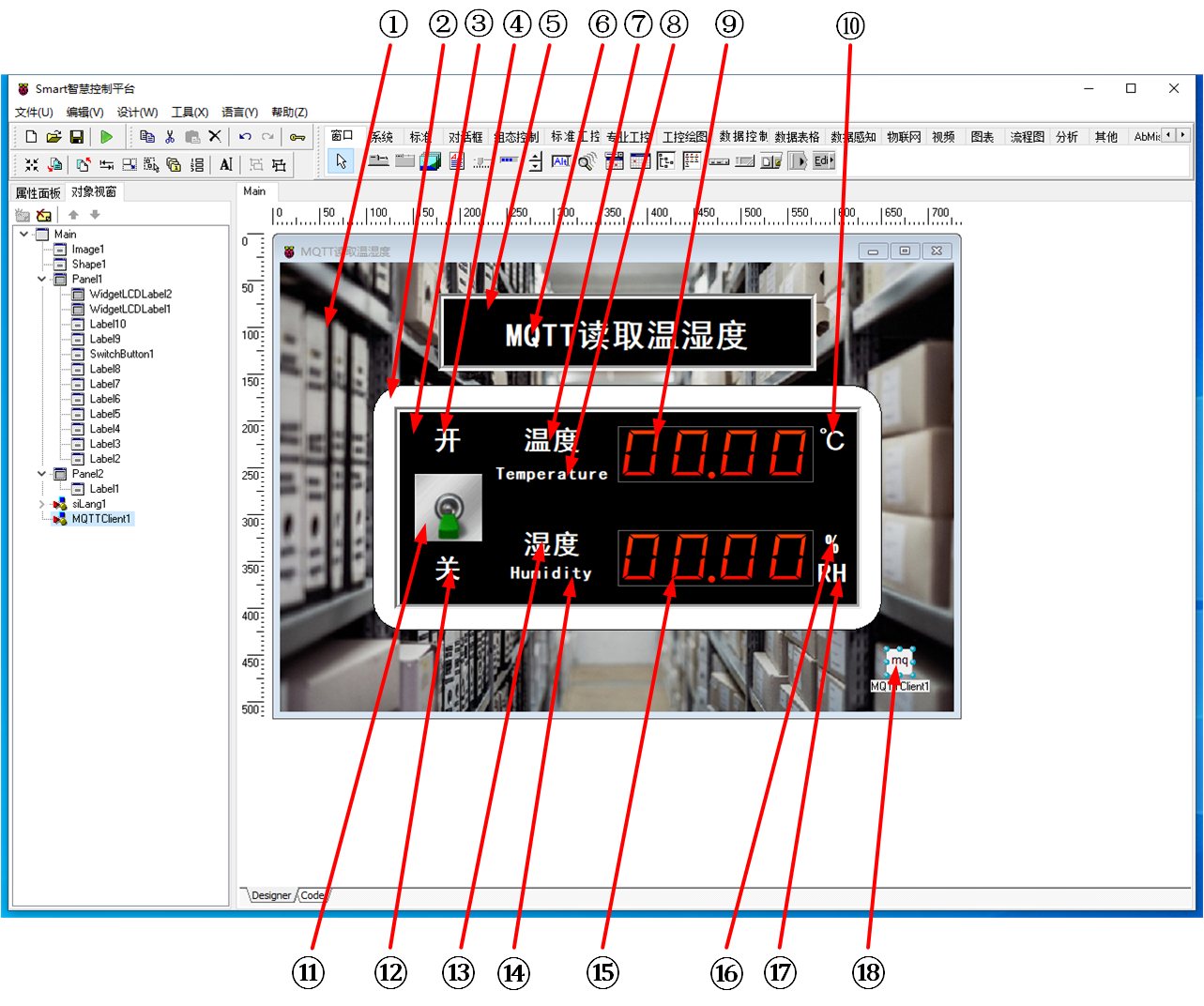Image resolution: width=1204 pixels, height=1006 pixels.
Task: Switch to the 数据表格 component tab
Action: tap(797, 137)
